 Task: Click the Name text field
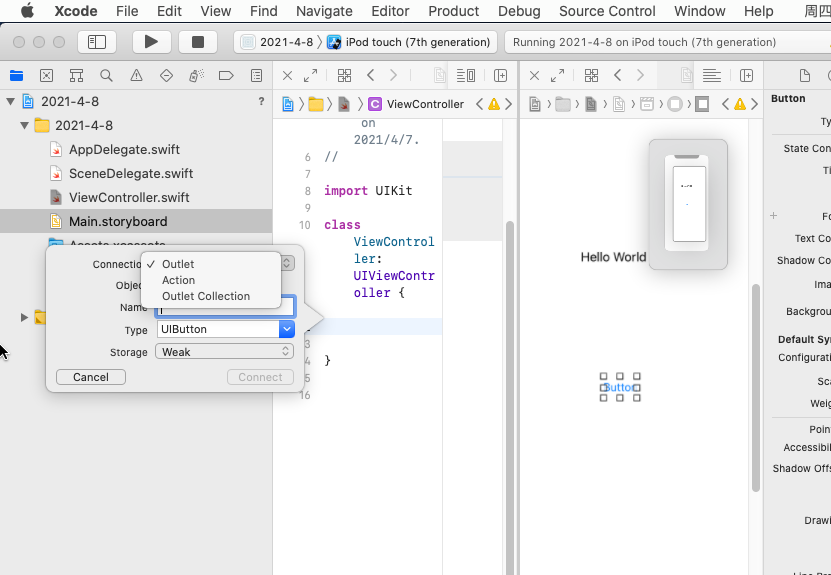(x=225, y=307)
